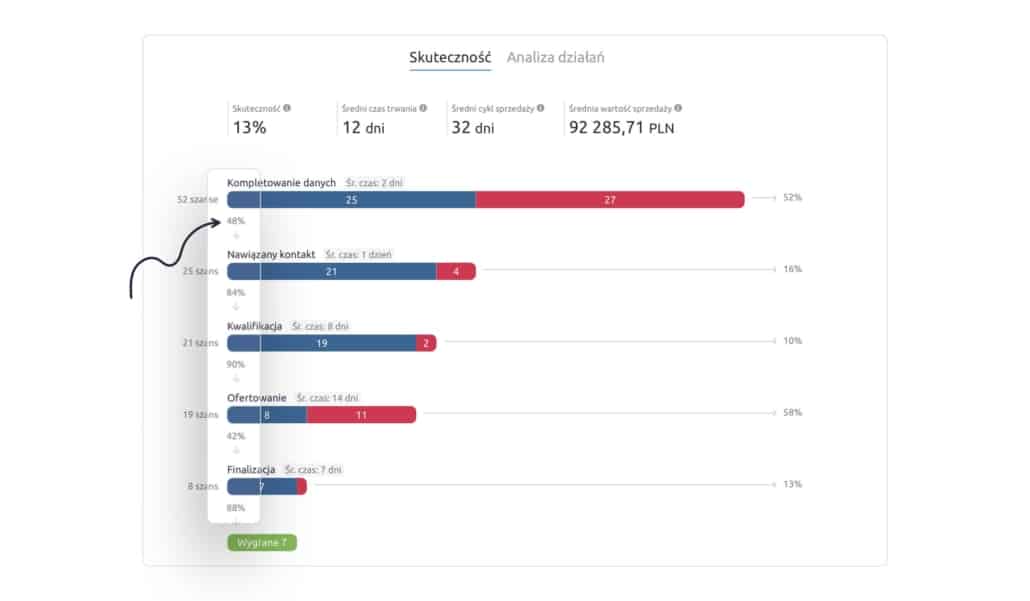Click Śr. czas: 8 dni label
Image resolution: width=1030 pixels, height=601 pixels.
click(x=321, y=326)
